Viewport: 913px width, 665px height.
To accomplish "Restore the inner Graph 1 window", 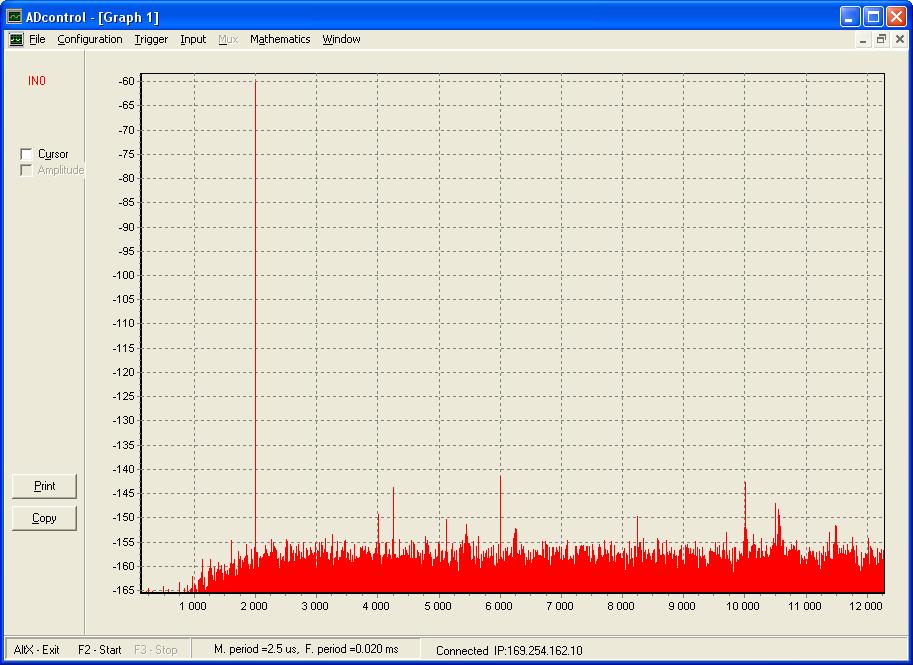I will 882,39.
